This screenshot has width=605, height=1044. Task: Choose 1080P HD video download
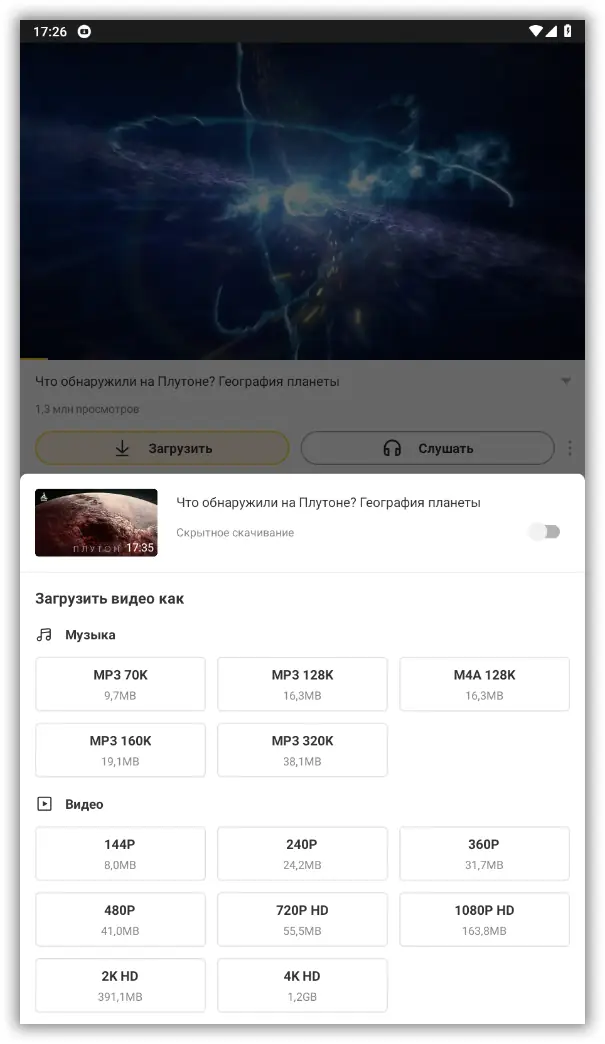(x=484, y=919)
